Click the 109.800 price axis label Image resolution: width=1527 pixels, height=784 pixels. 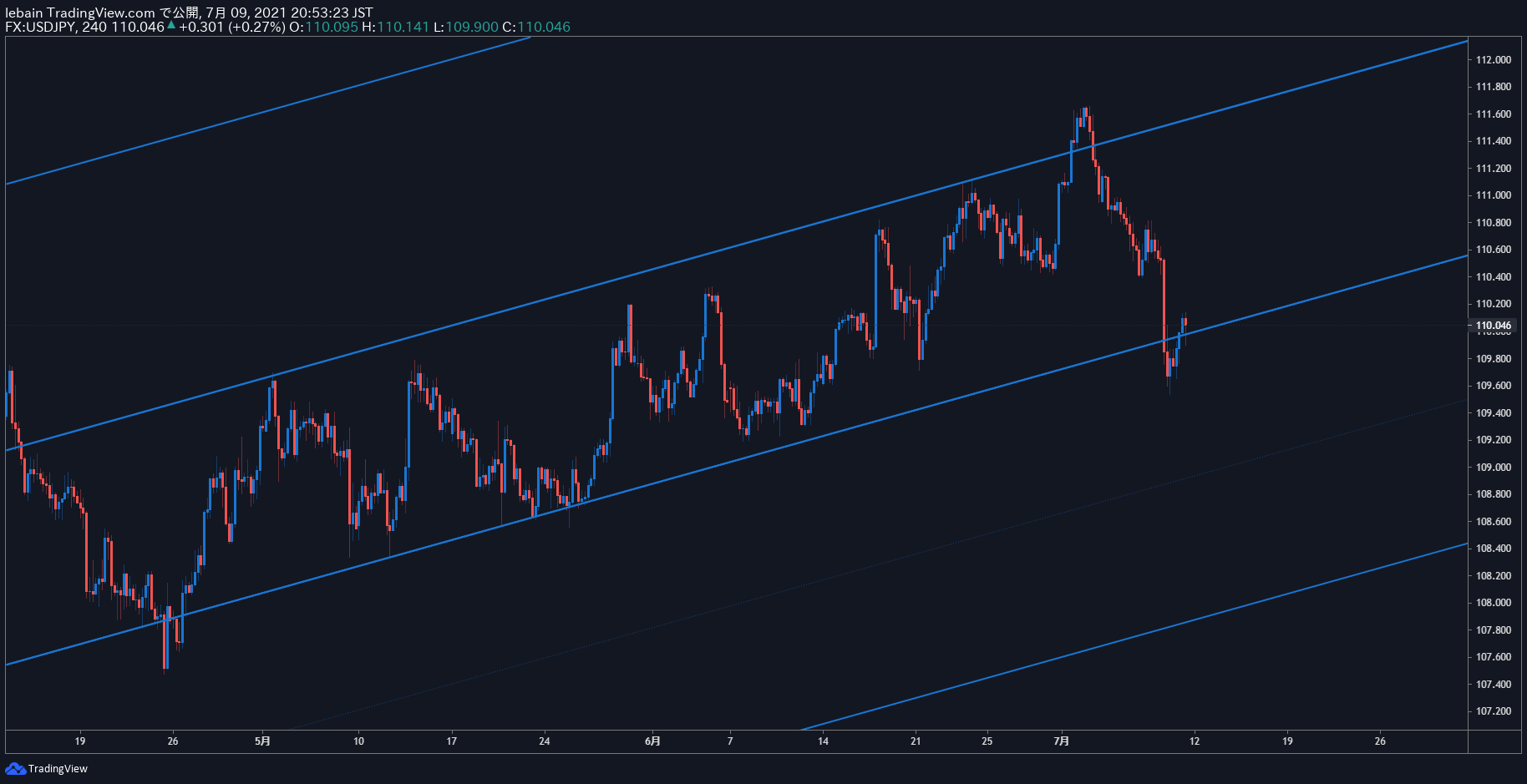(x=1493, y=359)
